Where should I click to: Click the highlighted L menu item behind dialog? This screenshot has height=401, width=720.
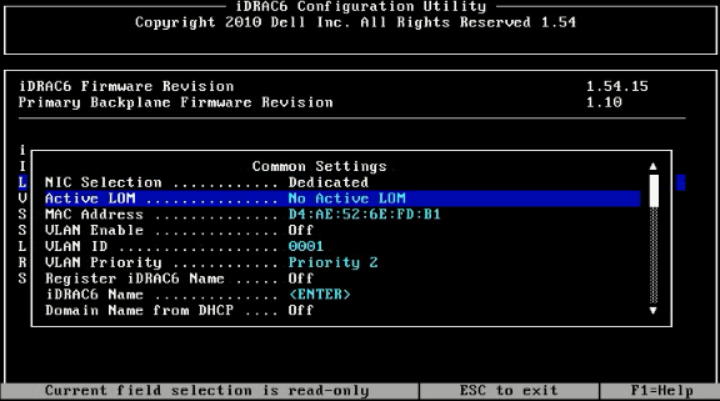[22, 182]
